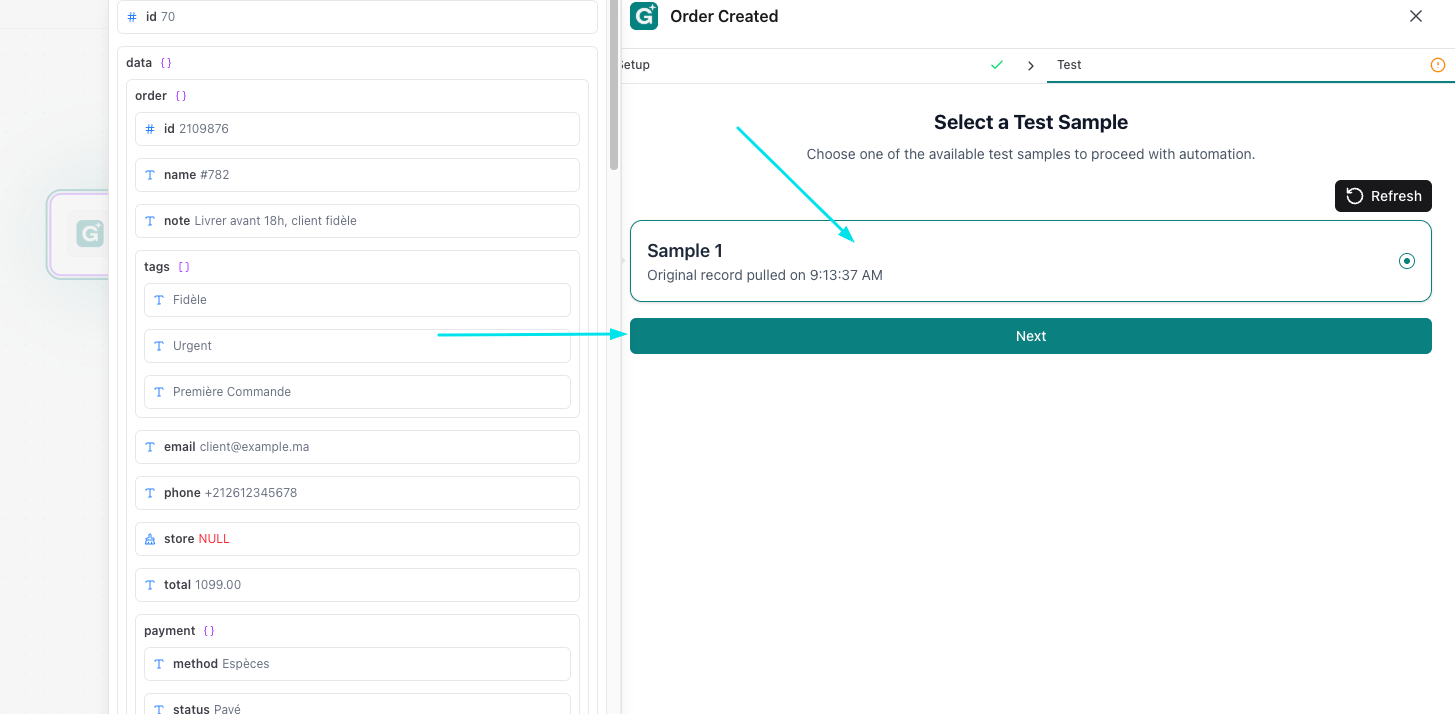Click the orange warning icon on Test tab
Image resolution: width=1455 pixels, height=714 pixels.
click(x=1438, y=65)
